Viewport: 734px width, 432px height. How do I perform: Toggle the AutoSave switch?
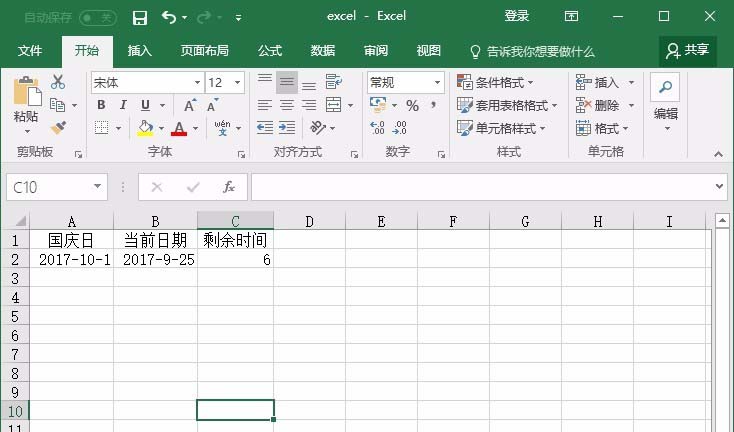pyautogui.click(x=97, y=17)
